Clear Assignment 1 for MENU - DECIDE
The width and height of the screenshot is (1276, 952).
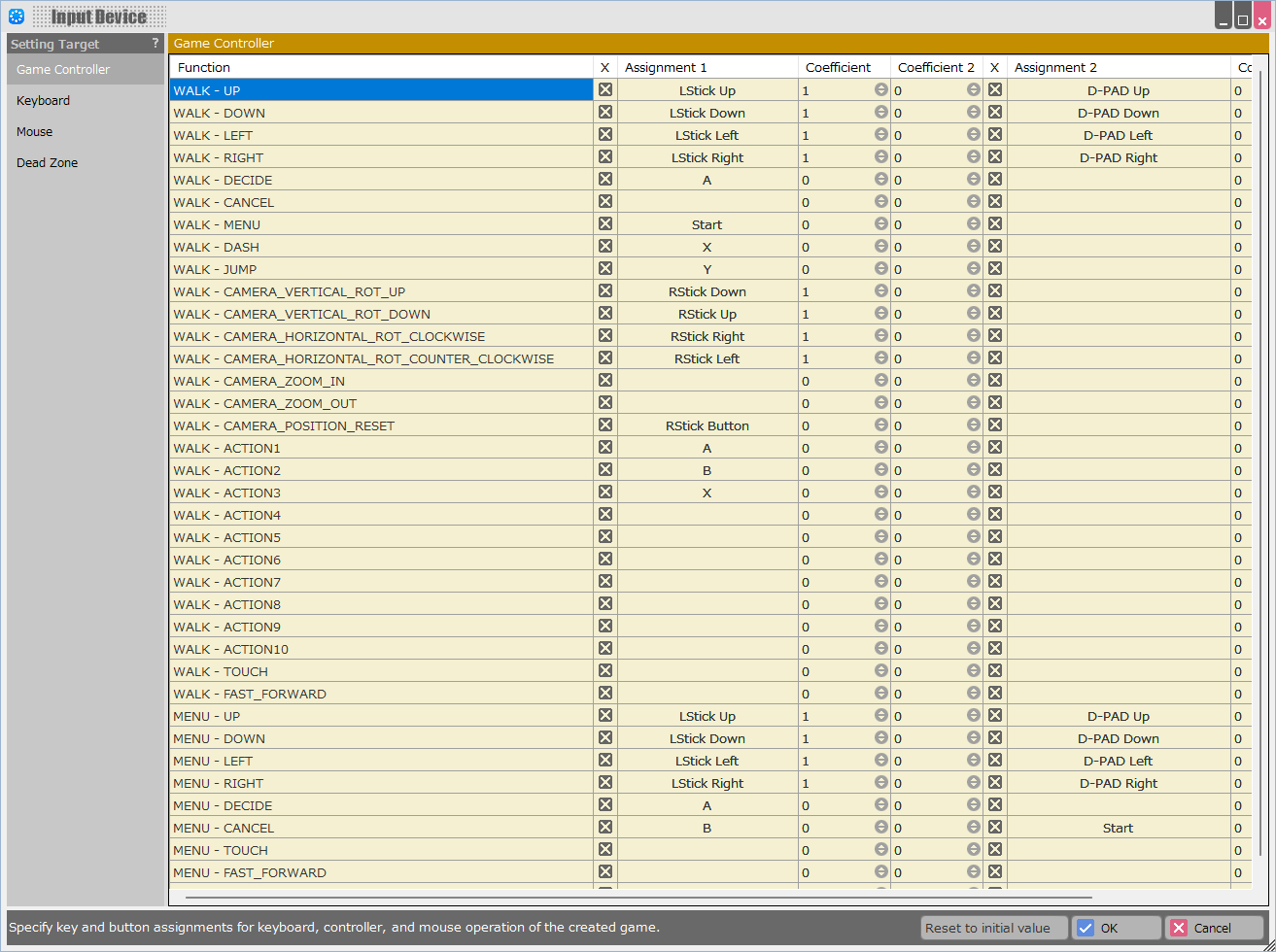tap(605, 804)
